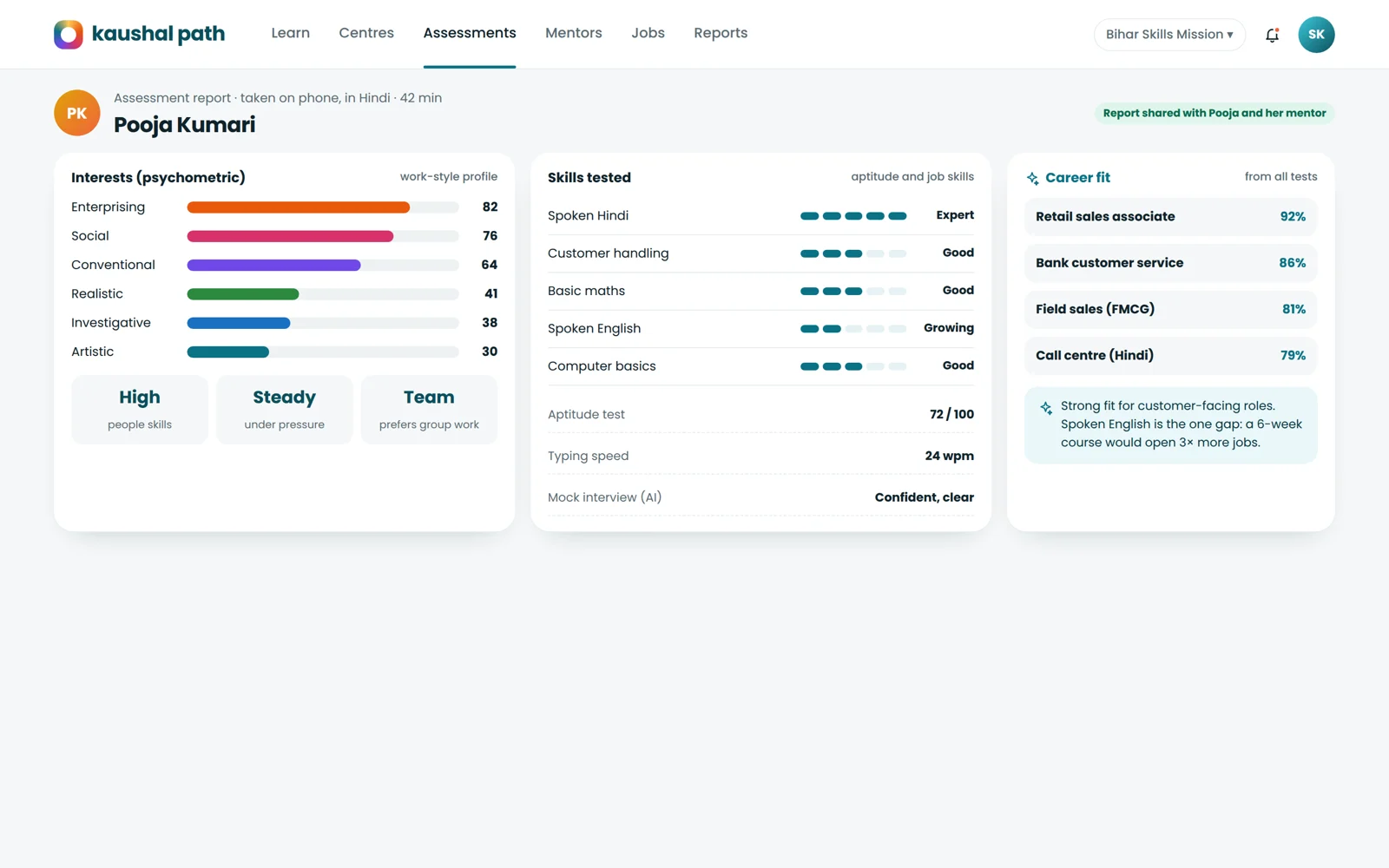Screen dimensions: 1389x868
Task: Go to the Reports tab
Action: [721, 33]
